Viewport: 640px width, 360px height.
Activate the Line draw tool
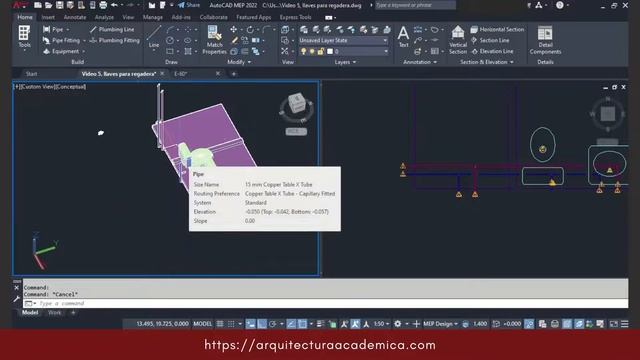[154, 37]
